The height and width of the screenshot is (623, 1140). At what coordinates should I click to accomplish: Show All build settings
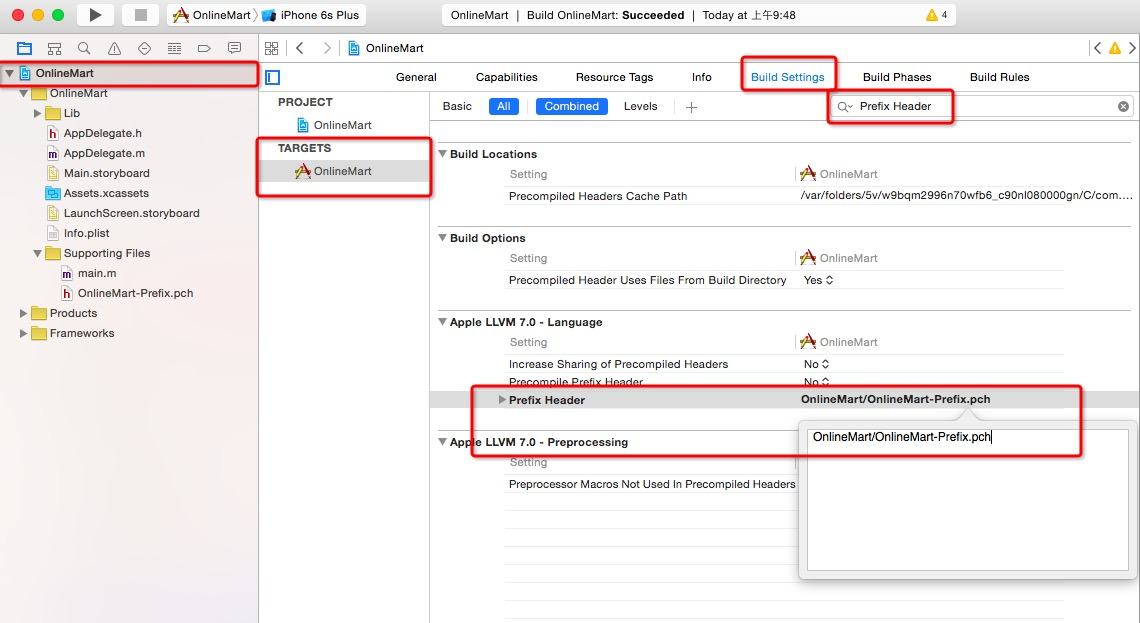pyautogui.click(x=504, y=106)
